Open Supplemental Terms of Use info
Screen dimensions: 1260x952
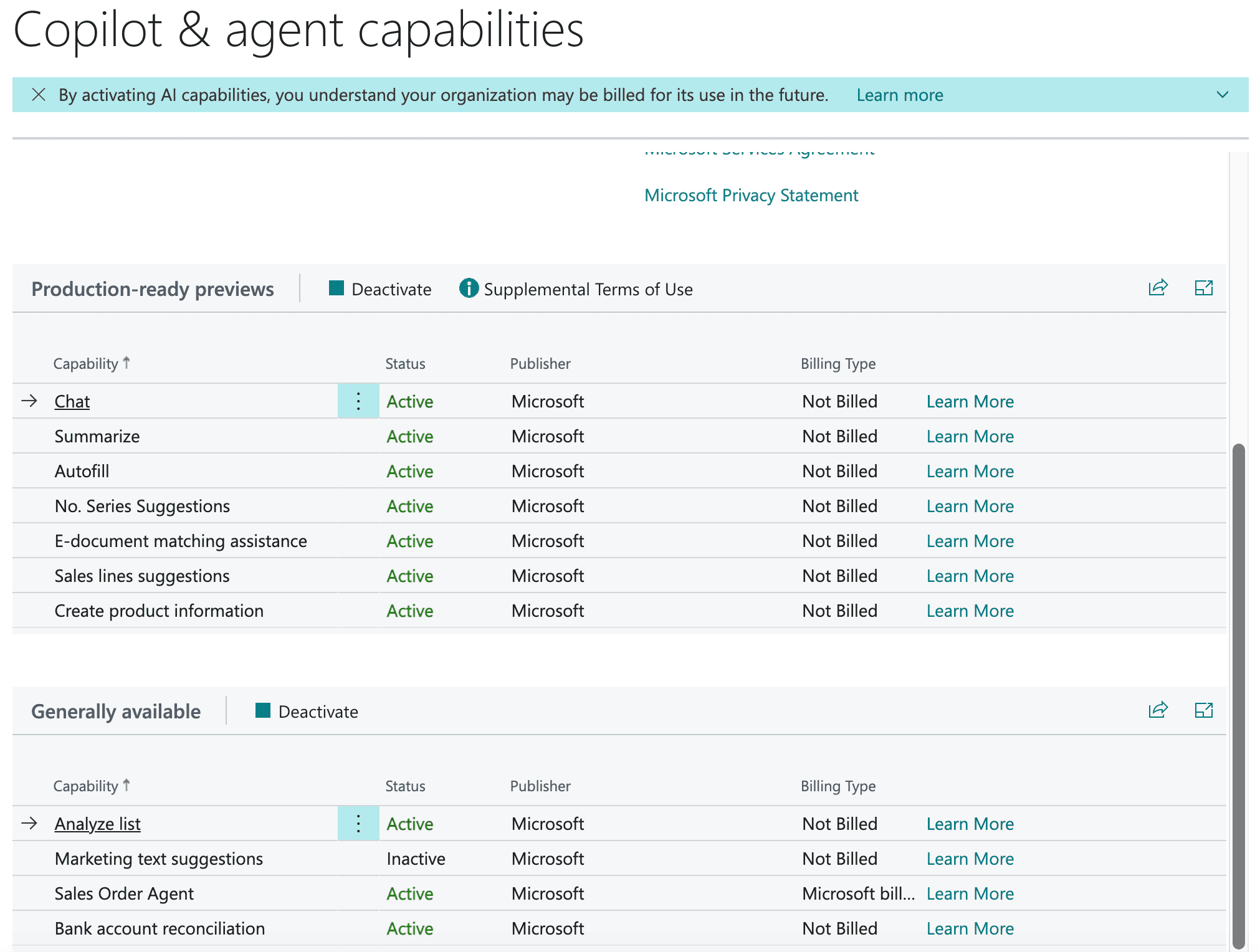[576, 289]
